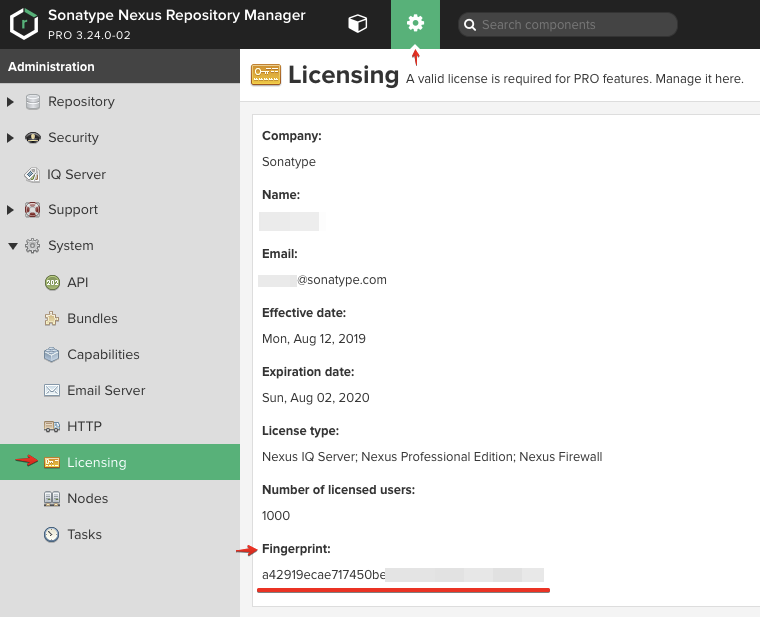This screenshot has height=617, width=760.
Task: Click the Administration gear icon
Action: click(415, 24)
